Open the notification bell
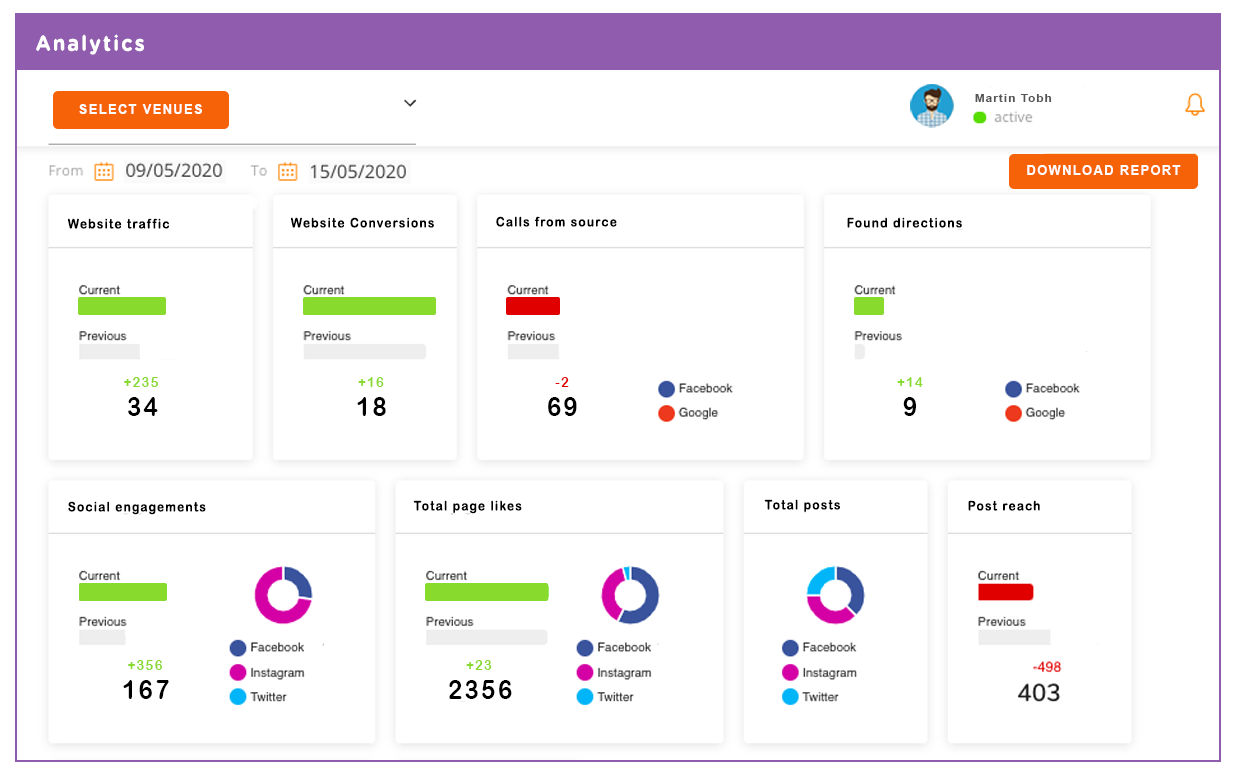Viewport: 1236px width, 774px height. pyautogui.click(x=1195, y=104)
